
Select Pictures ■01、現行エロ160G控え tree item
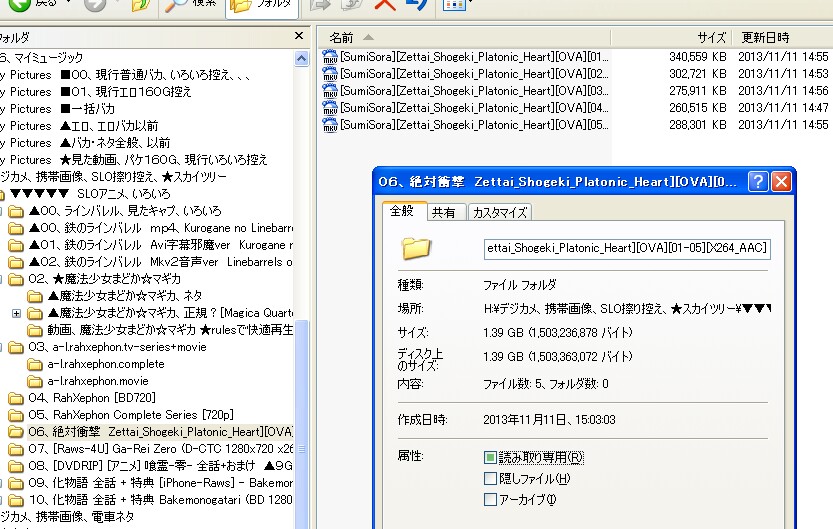click(x=96, y=92)
